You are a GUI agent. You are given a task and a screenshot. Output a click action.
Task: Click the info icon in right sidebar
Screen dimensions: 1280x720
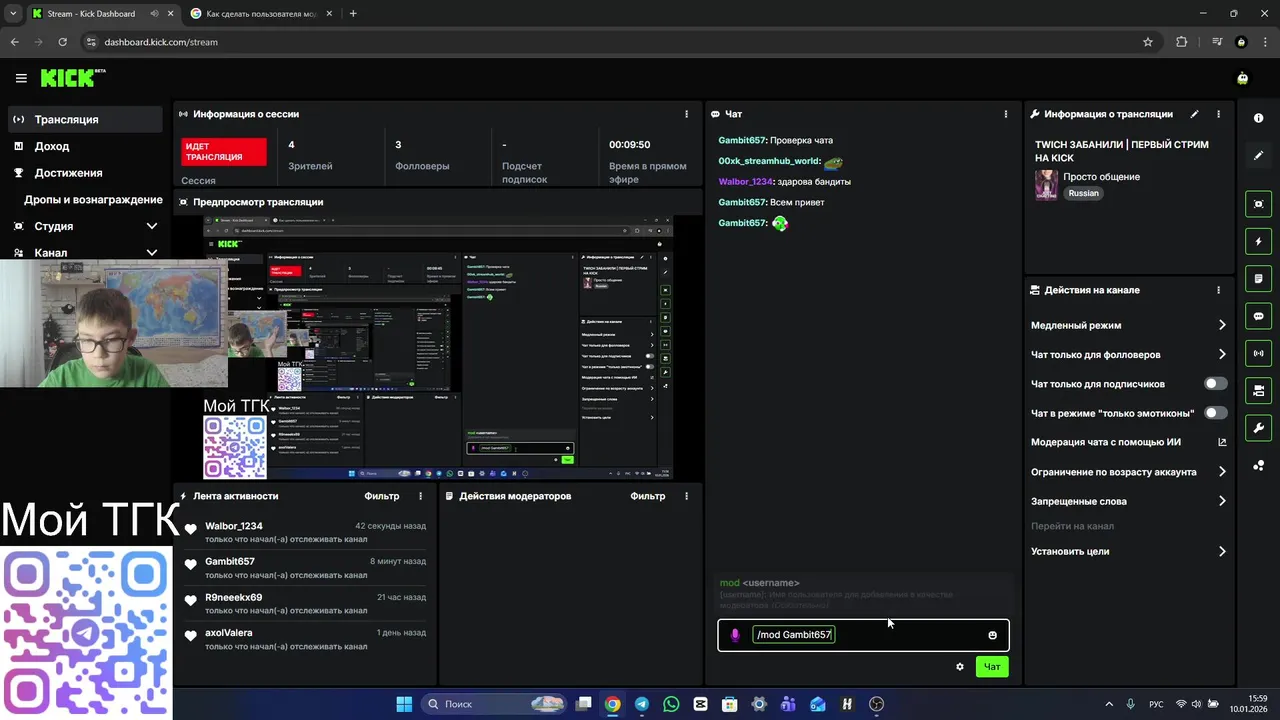1258,118
